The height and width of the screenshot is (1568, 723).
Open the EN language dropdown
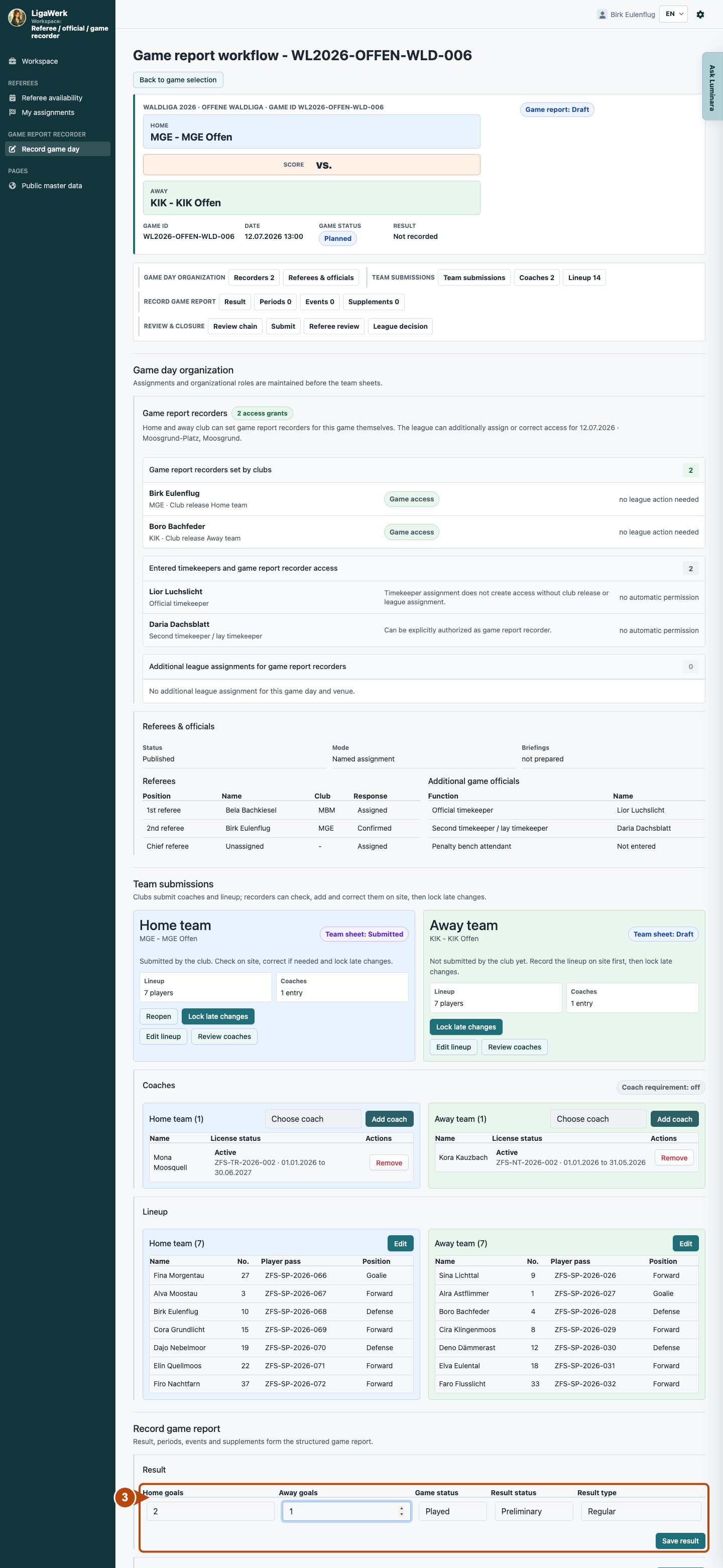(x=673, y=14)
